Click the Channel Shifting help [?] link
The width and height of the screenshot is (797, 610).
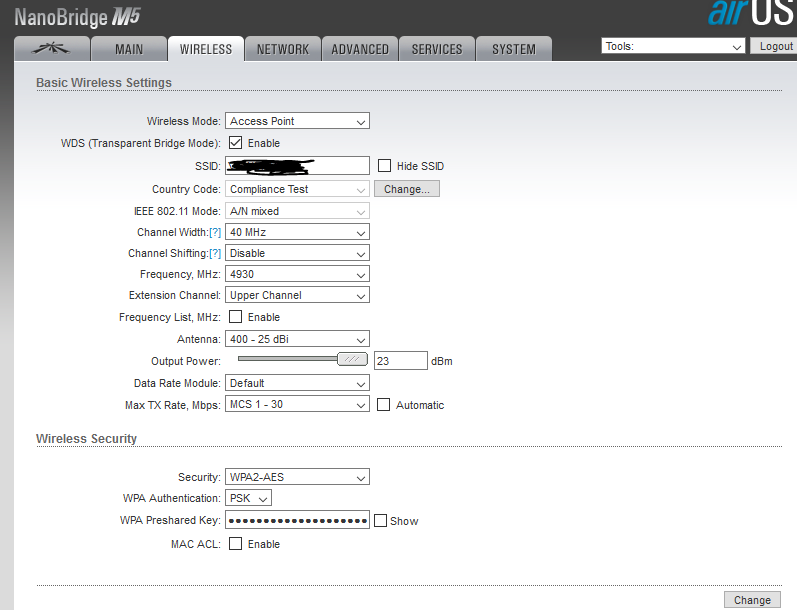tap(215, 253)
